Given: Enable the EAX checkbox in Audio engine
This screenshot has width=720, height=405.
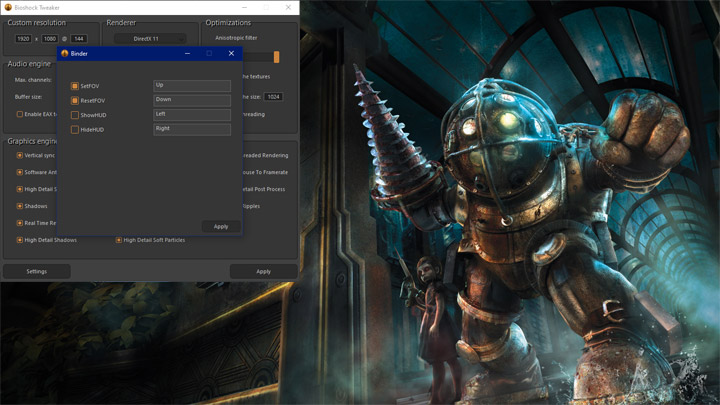Looking at the screenshot, I should pos(20,114).
